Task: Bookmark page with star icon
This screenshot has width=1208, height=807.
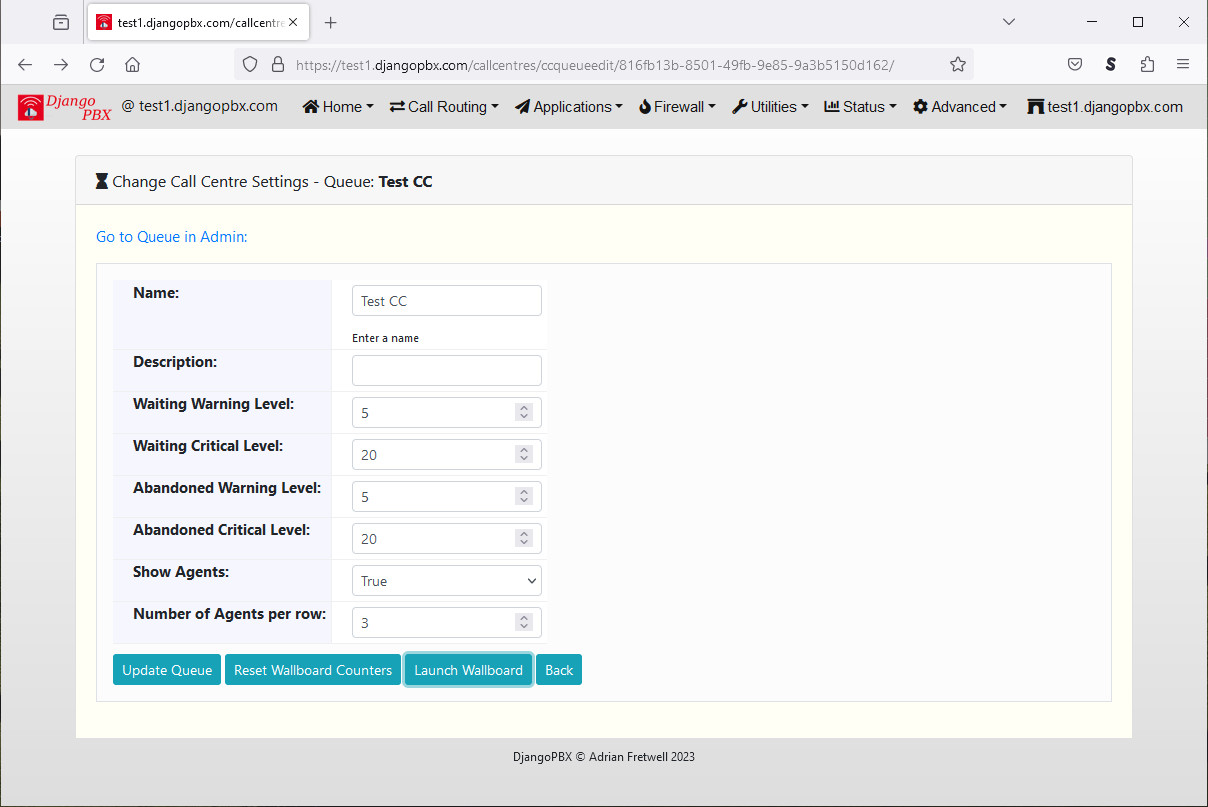Action: point(957,64)
